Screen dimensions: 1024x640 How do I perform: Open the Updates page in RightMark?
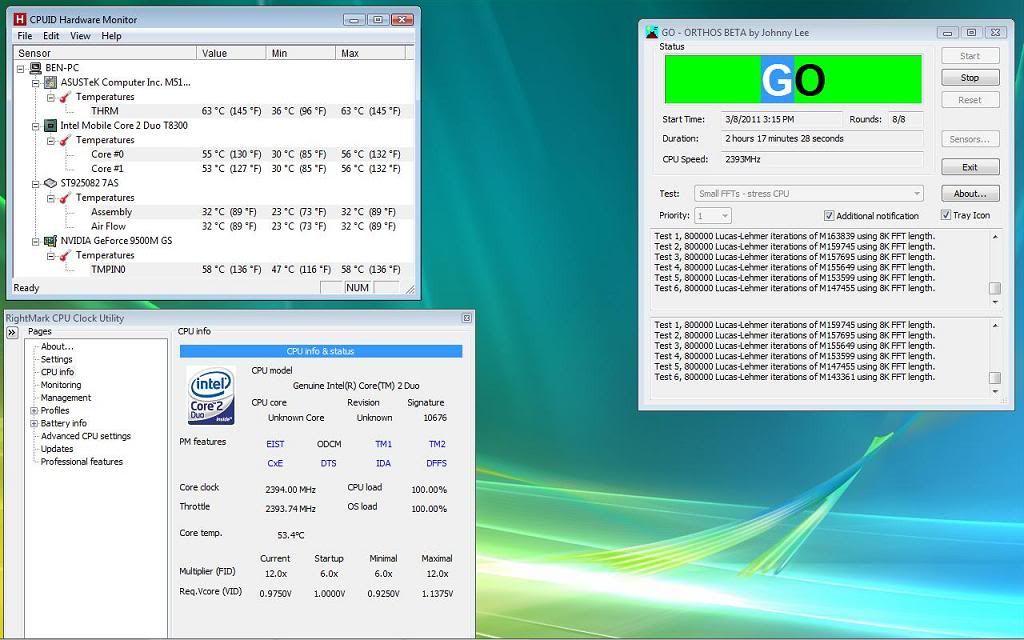pyautogui.click(x=57, y=449)
